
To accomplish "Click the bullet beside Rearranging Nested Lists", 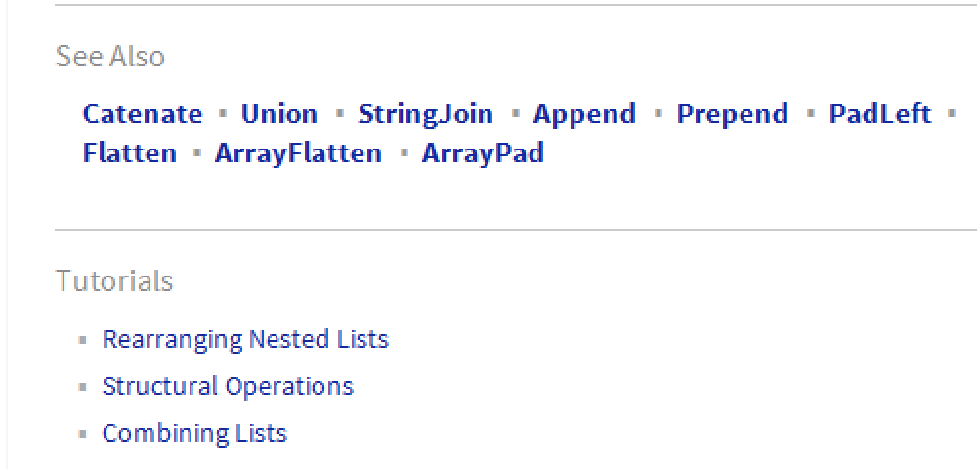I will (x=83, y=340).
